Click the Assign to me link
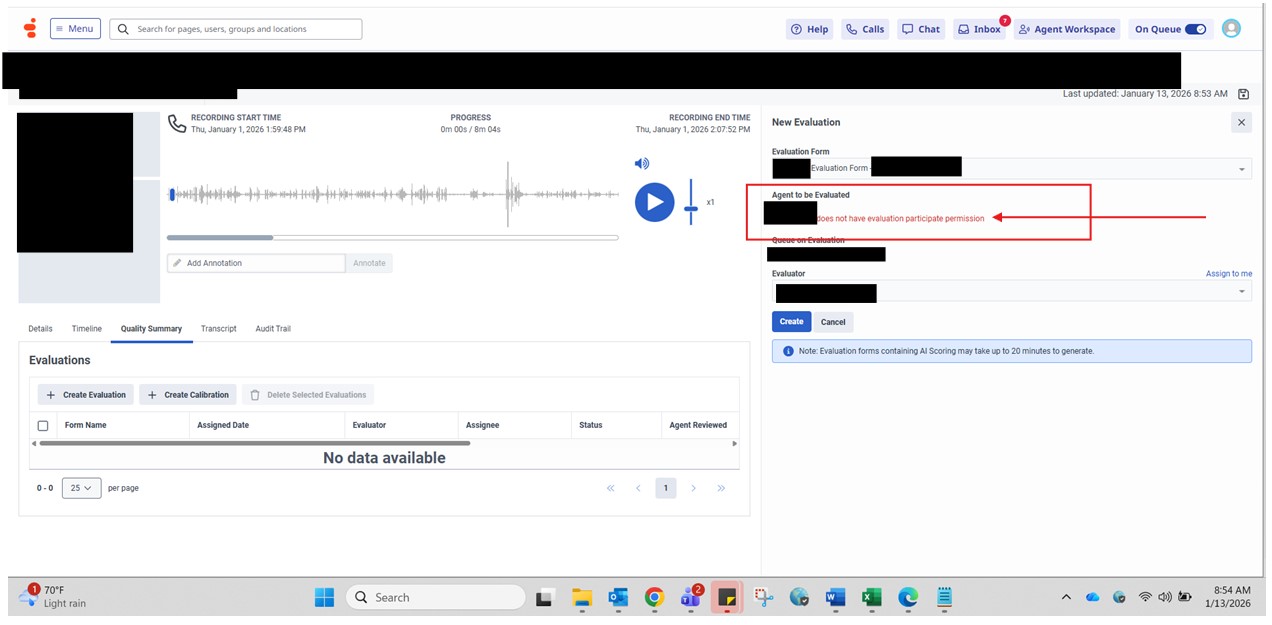 click(1228, 273)
